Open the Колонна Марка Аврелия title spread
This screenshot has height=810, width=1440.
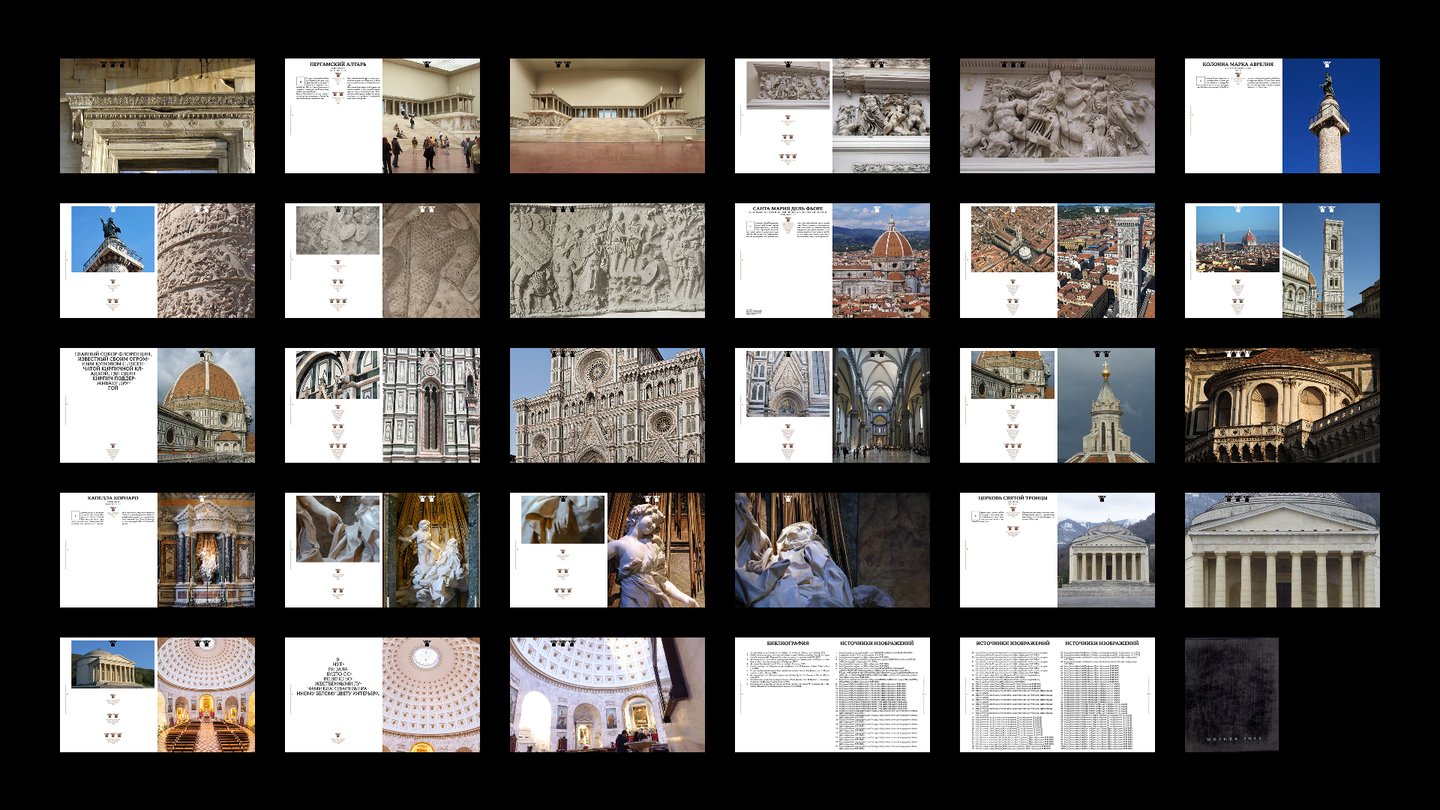click(x=1282, y=115)
